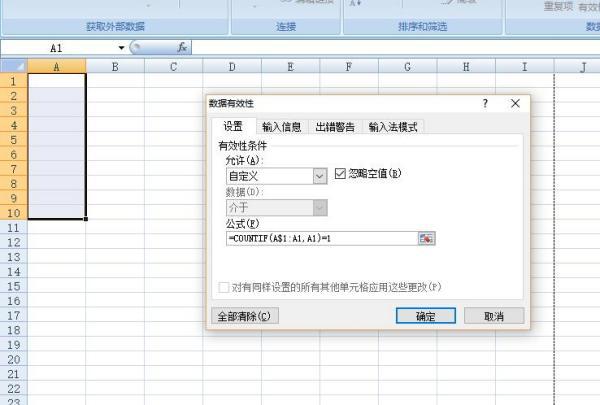The width and height of the screenshot is (600, 405).
Task: Toggle the 忽略空值 checkbox
Action: click(340, 174)
